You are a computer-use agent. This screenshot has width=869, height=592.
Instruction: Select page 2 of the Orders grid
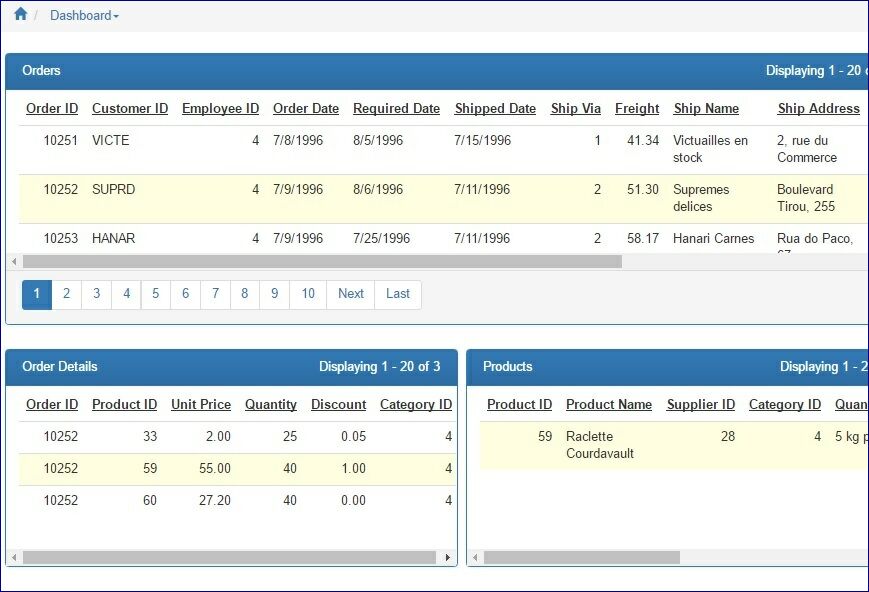pos(66,294)
